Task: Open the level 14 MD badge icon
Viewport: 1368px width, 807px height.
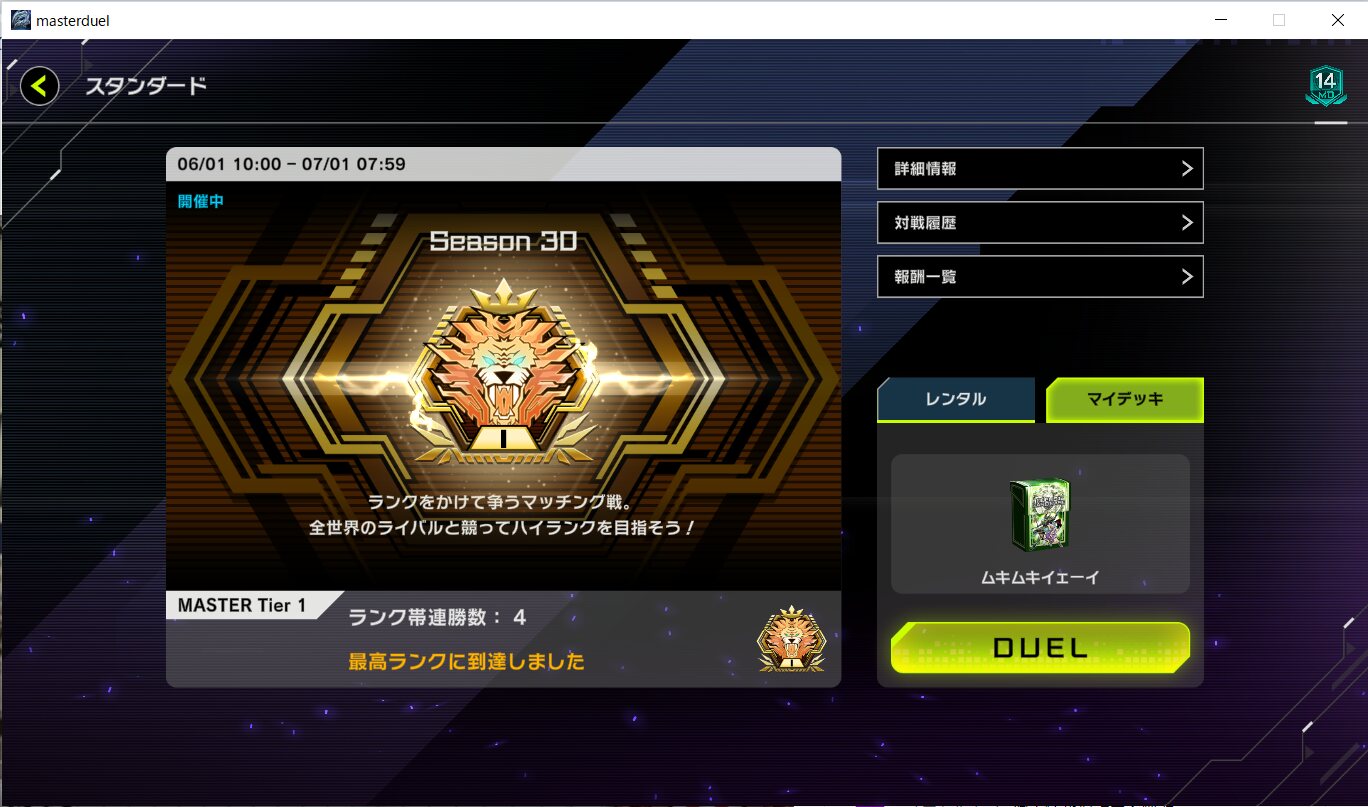Action: pos(1325,86)
